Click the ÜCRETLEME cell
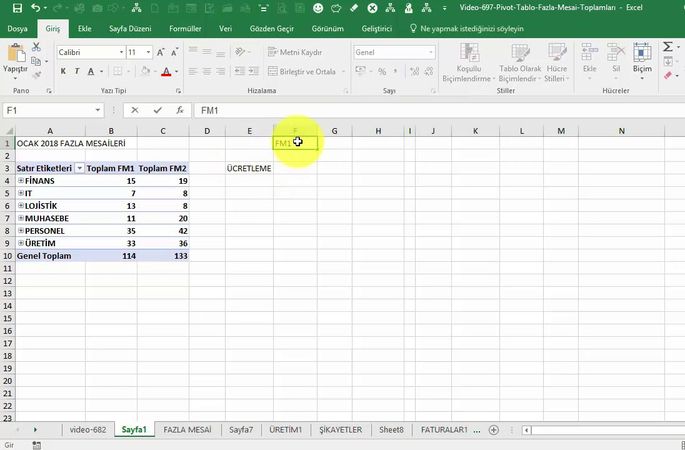685x450 pixels. tap(249, 169)
